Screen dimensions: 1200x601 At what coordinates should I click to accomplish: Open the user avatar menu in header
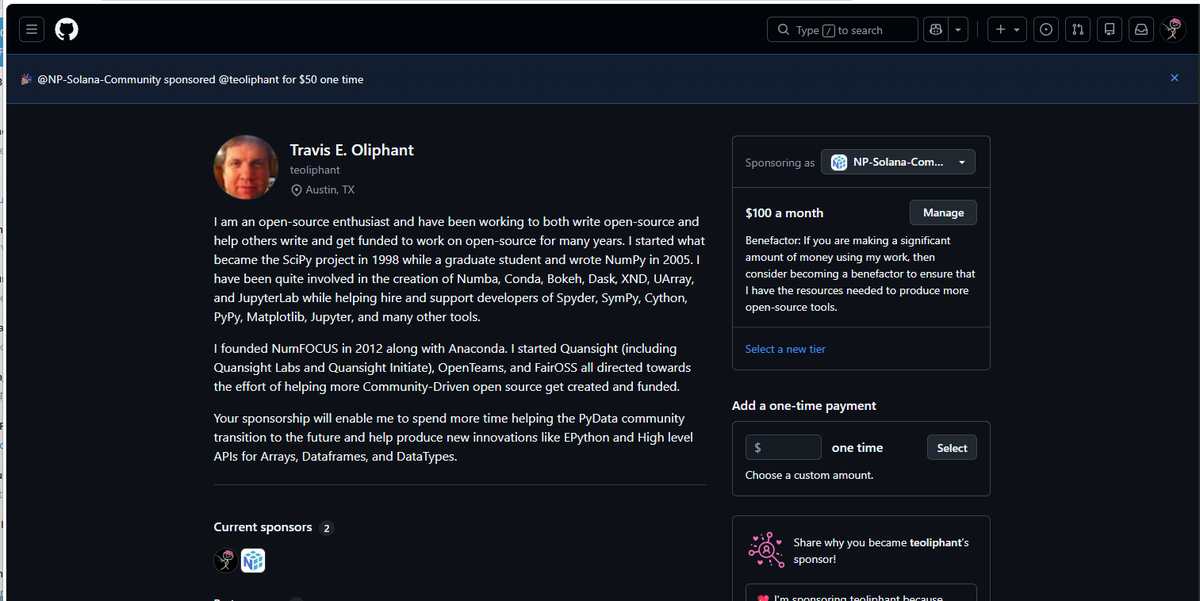click(1173, 30)
